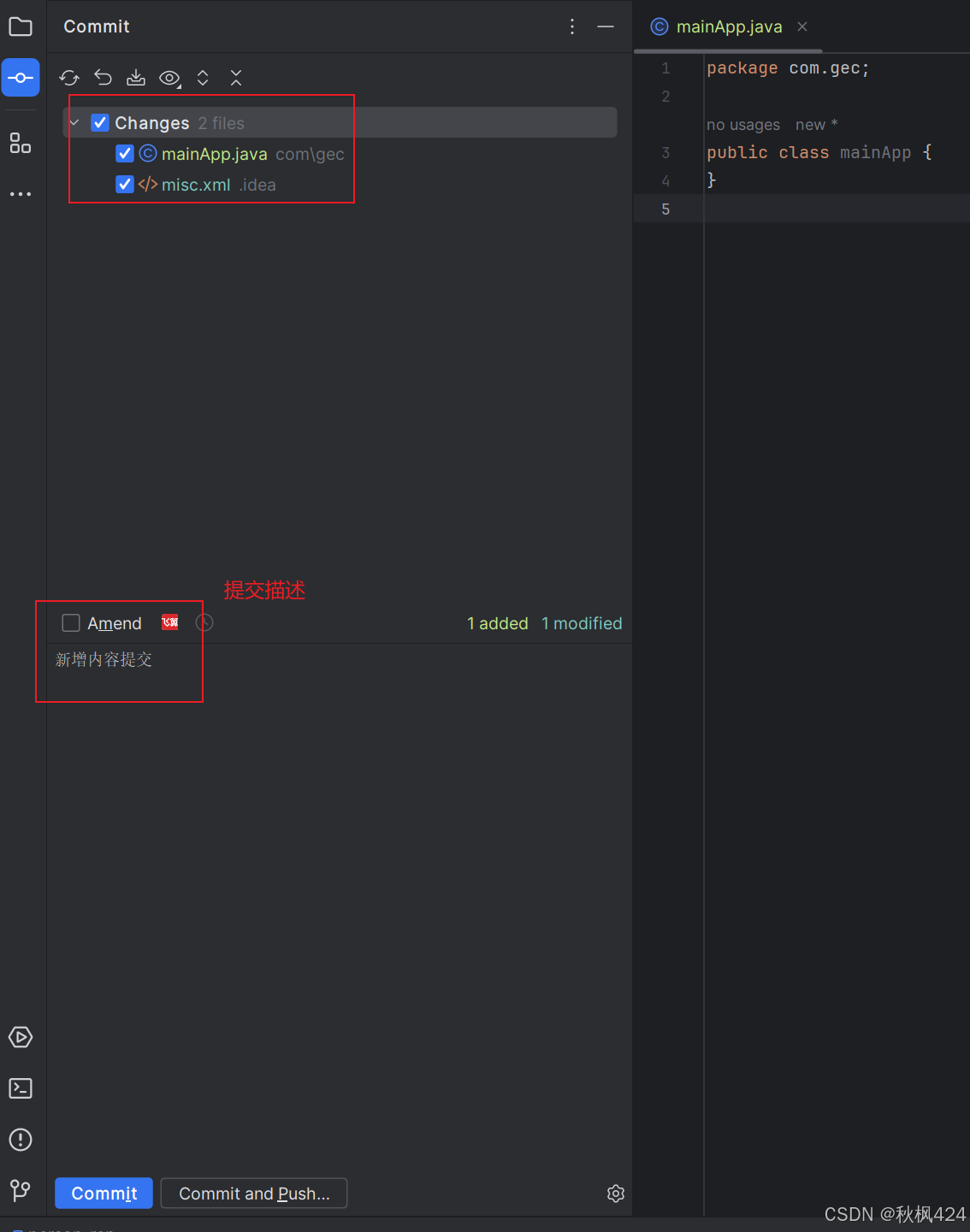This screenshot has width=970, height=1232.
Task: Open the Commit tool window icon in sidebar
Action: click(x=21, y=78)
